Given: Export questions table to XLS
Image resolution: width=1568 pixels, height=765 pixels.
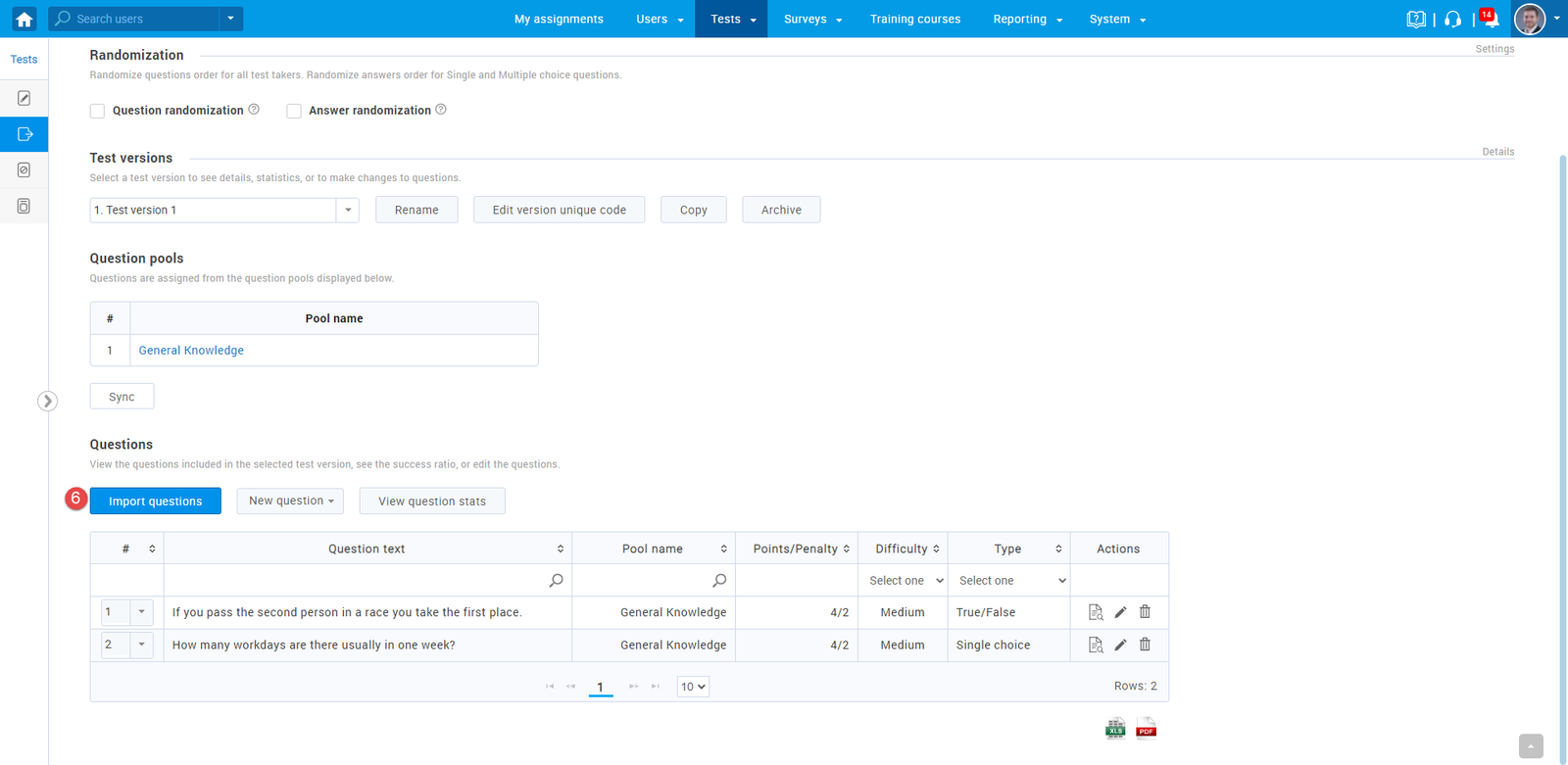Looking at the screenshot, I should coord(1115,729).
